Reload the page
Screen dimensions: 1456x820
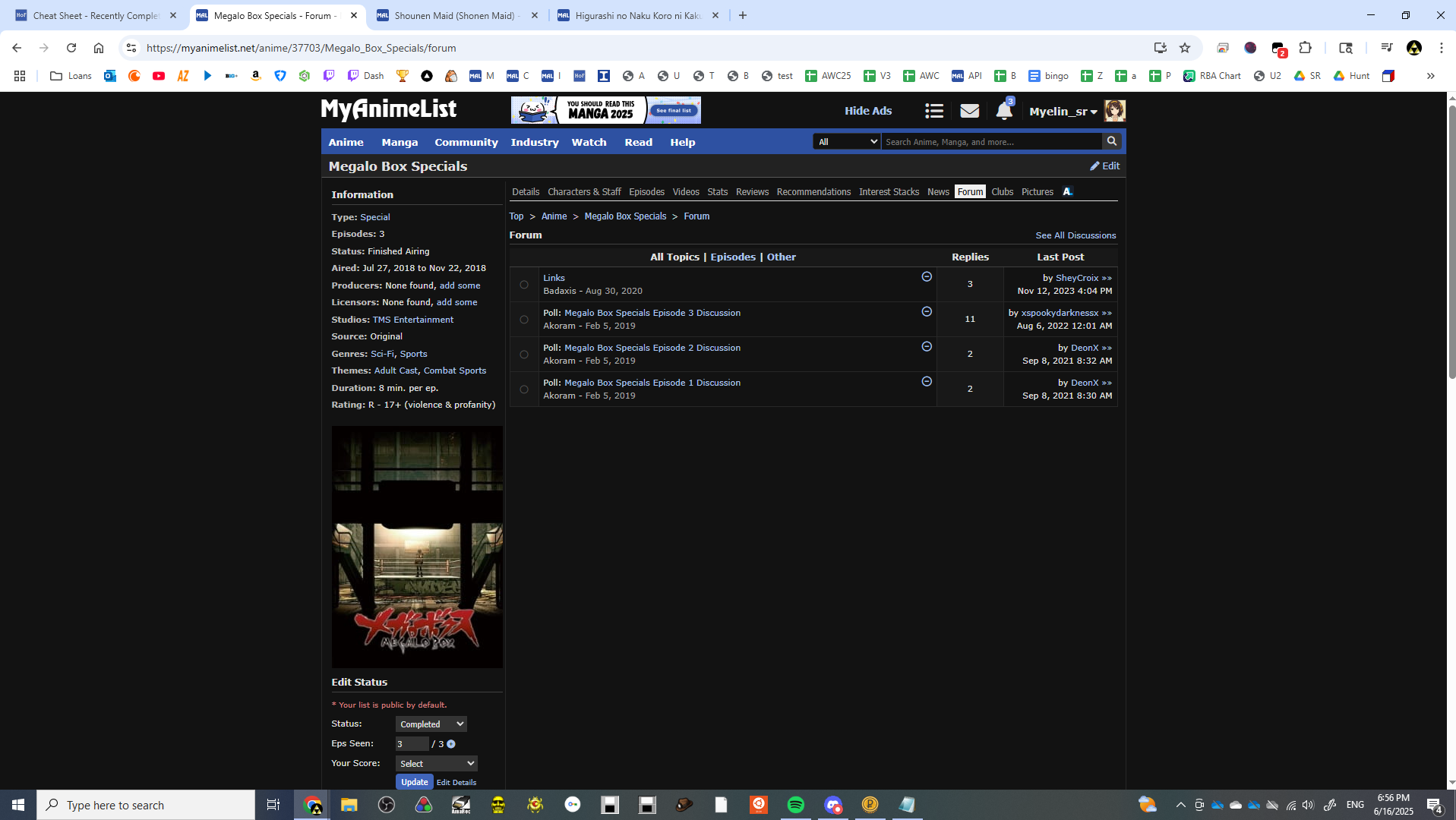[71, 48]
